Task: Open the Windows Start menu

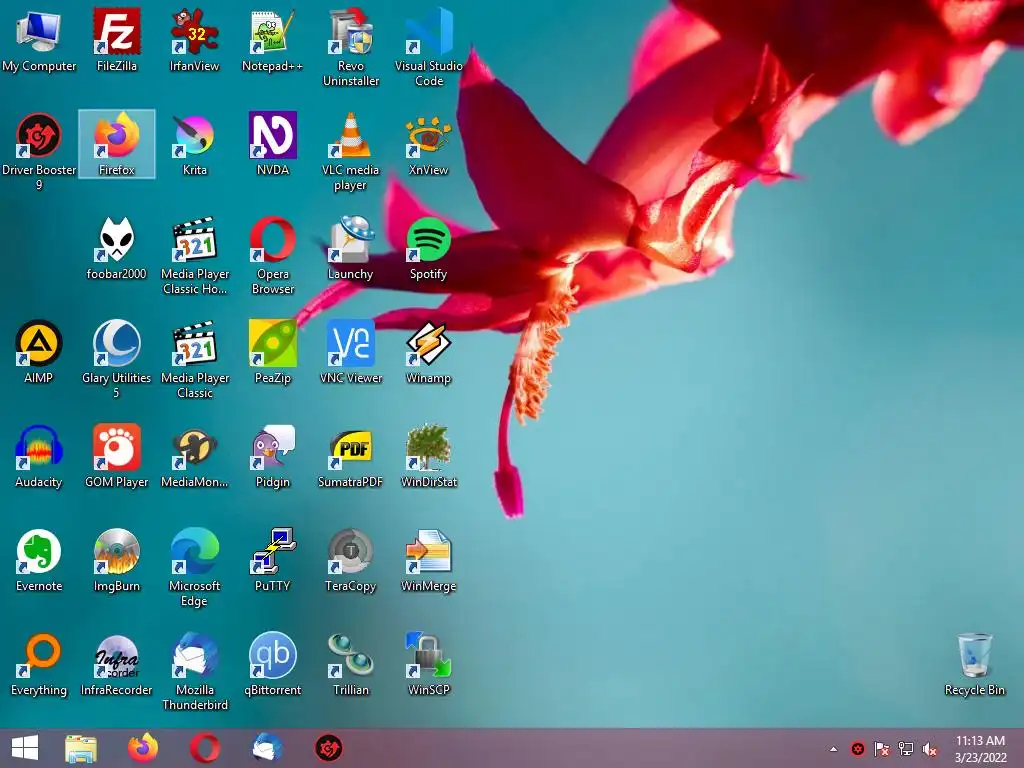Action: pos(25,748)
